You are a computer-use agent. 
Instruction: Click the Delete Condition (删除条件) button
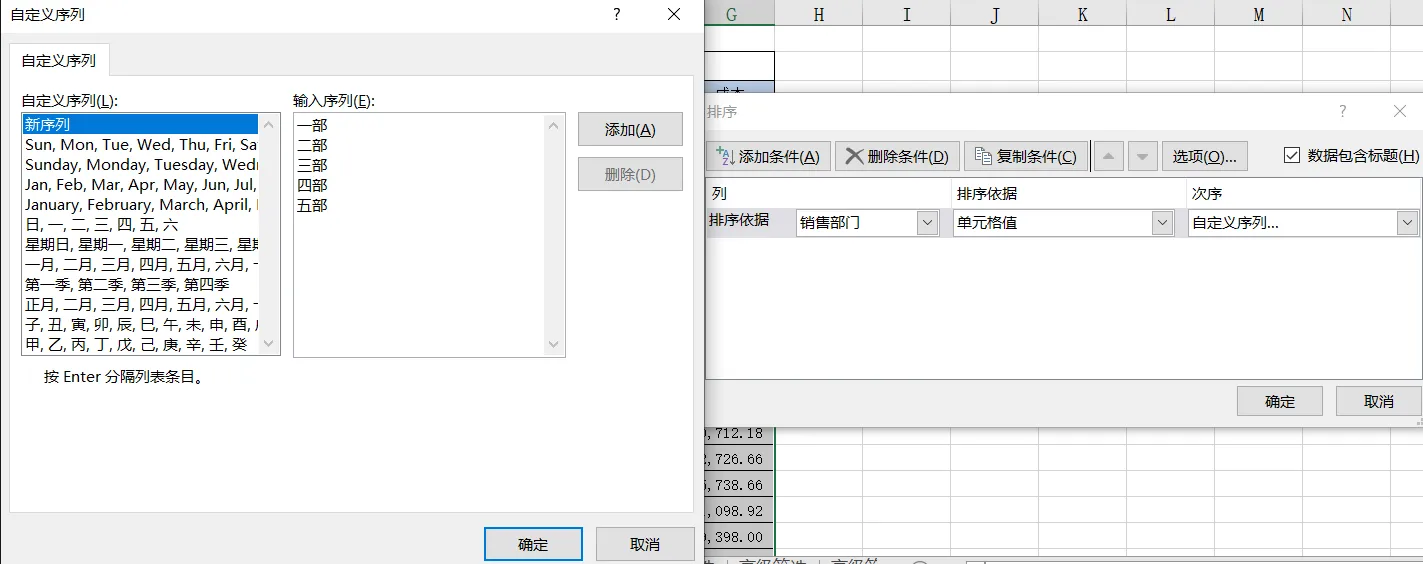click(897, 156)
